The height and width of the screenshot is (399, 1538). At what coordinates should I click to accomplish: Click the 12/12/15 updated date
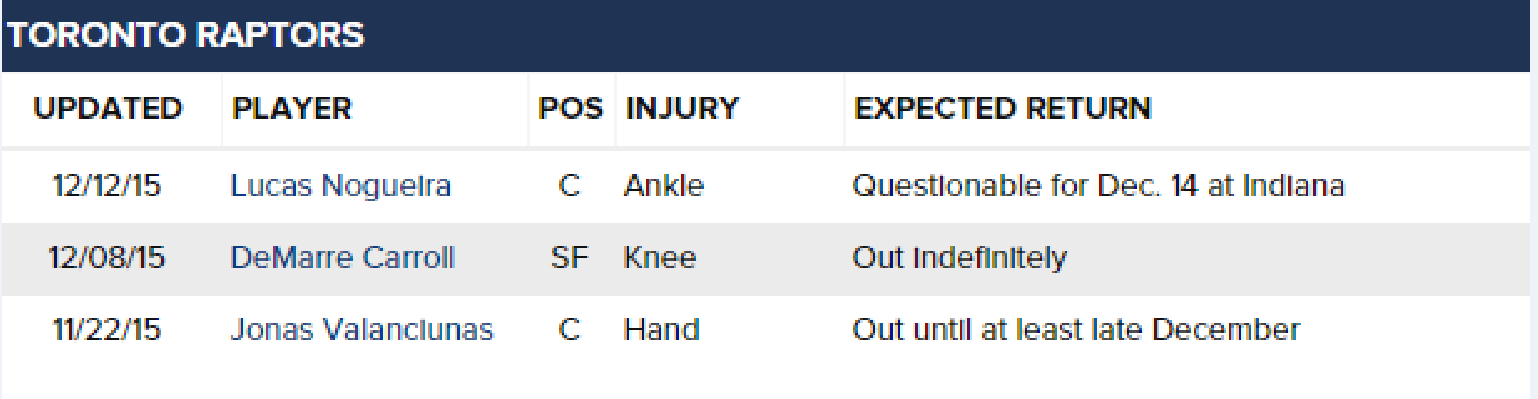[x=105, y=187]
